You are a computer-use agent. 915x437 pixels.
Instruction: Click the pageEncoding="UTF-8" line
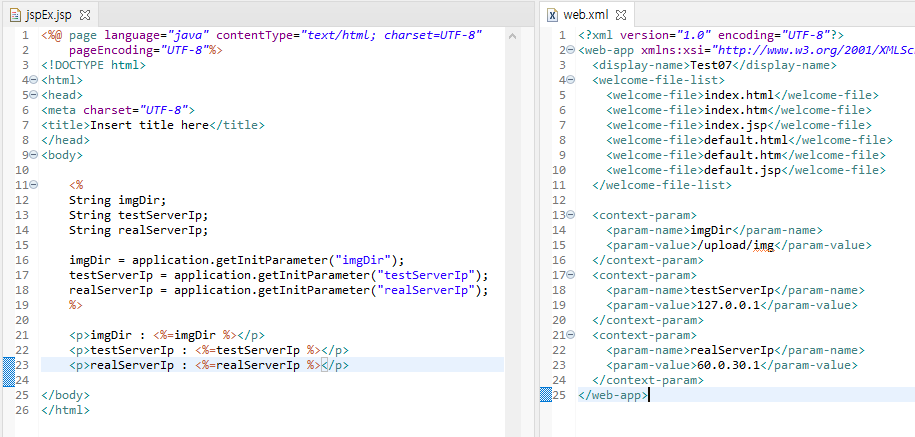pyautogui.click(x=146, y=50)
